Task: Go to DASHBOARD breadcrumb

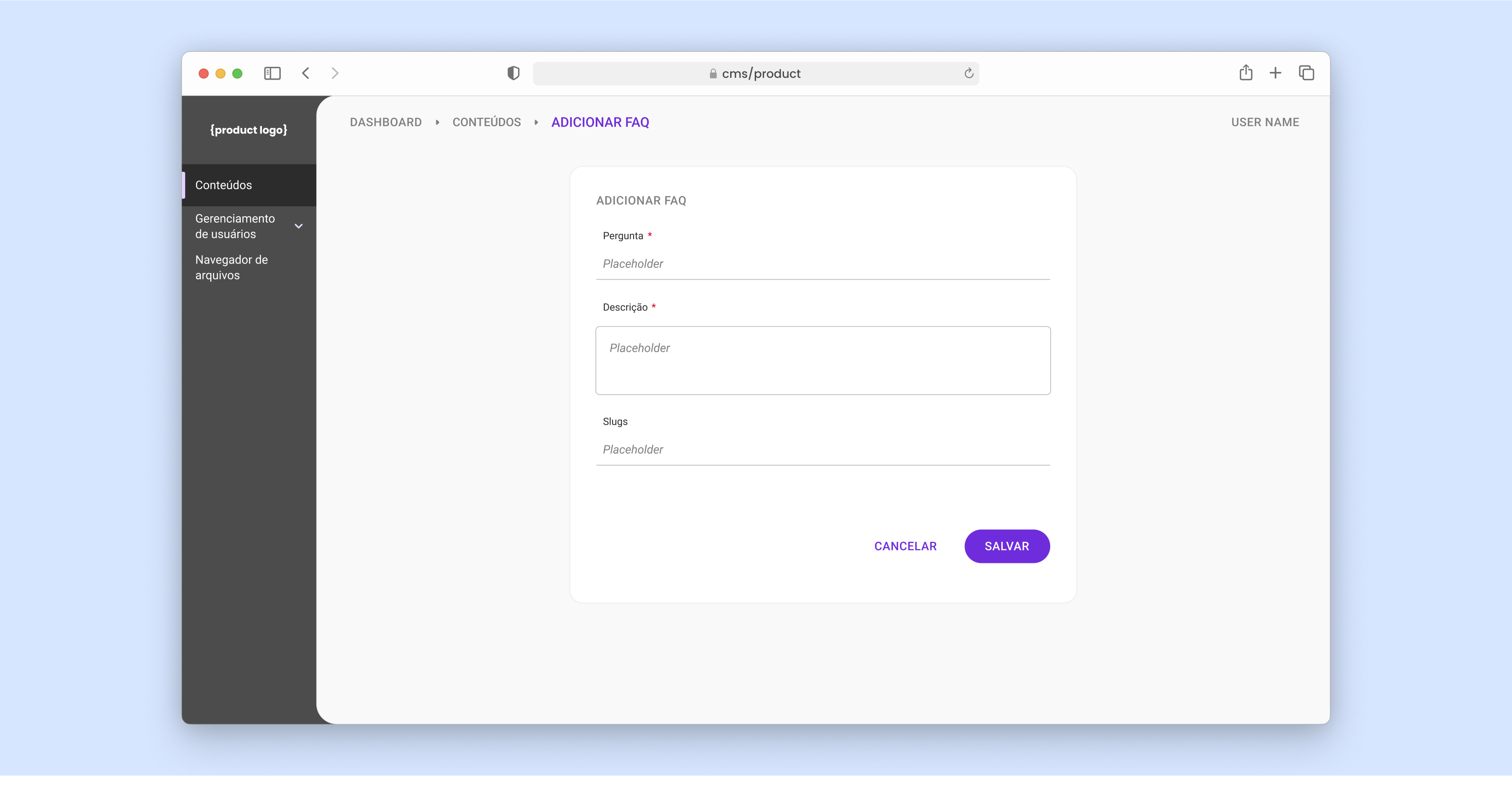Action: click(x=386, y=122)
